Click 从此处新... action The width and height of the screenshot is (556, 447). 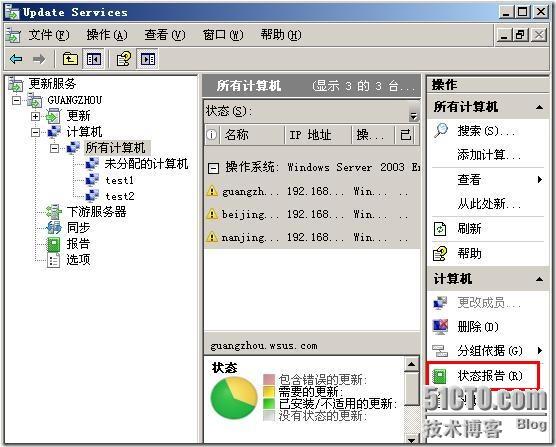(489, 204)
